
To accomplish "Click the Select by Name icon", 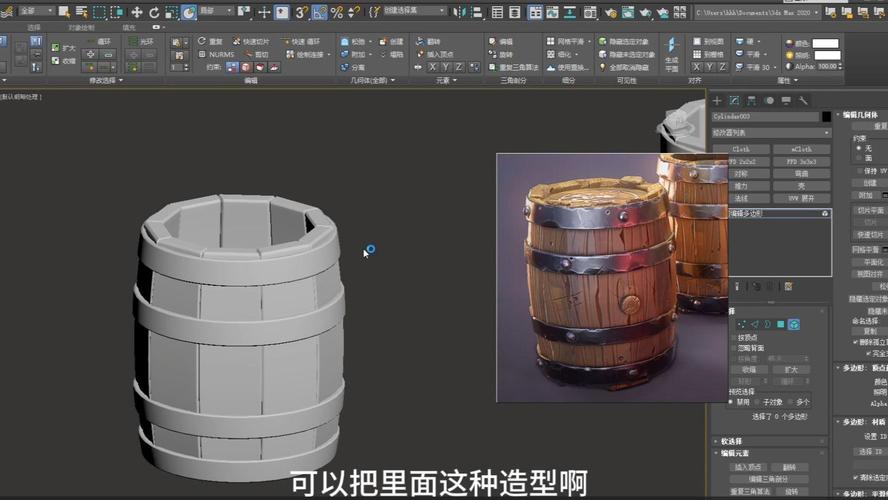I will coord(82,12).
